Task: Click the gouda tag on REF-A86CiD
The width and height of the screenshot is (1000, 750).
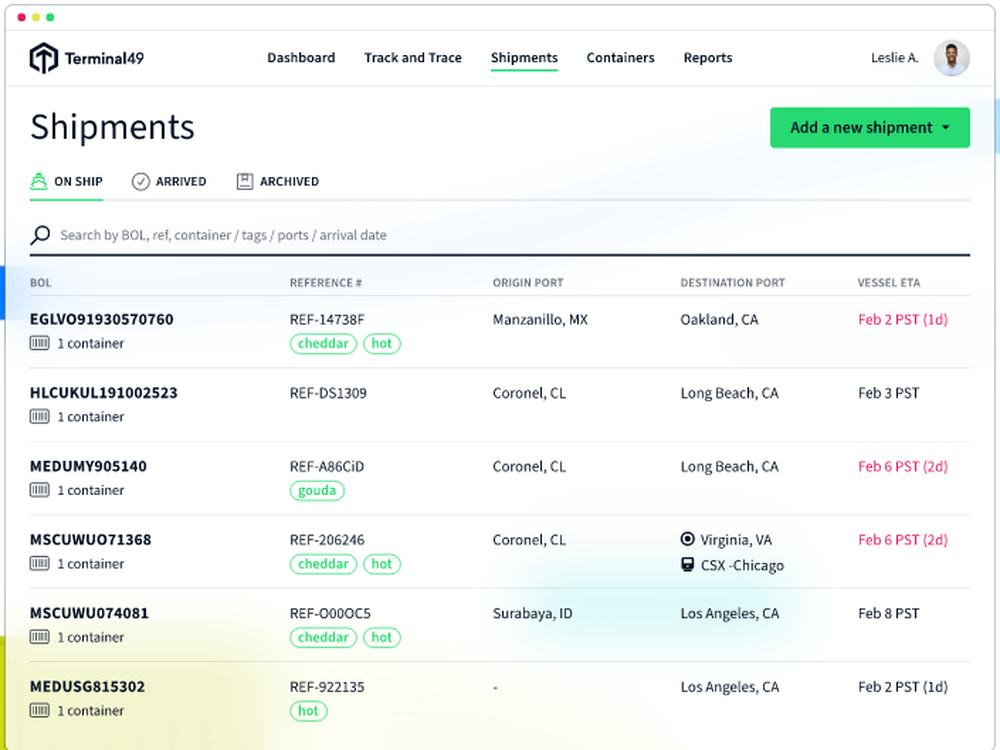Action: pyautogui.click(x=317, y=490)
